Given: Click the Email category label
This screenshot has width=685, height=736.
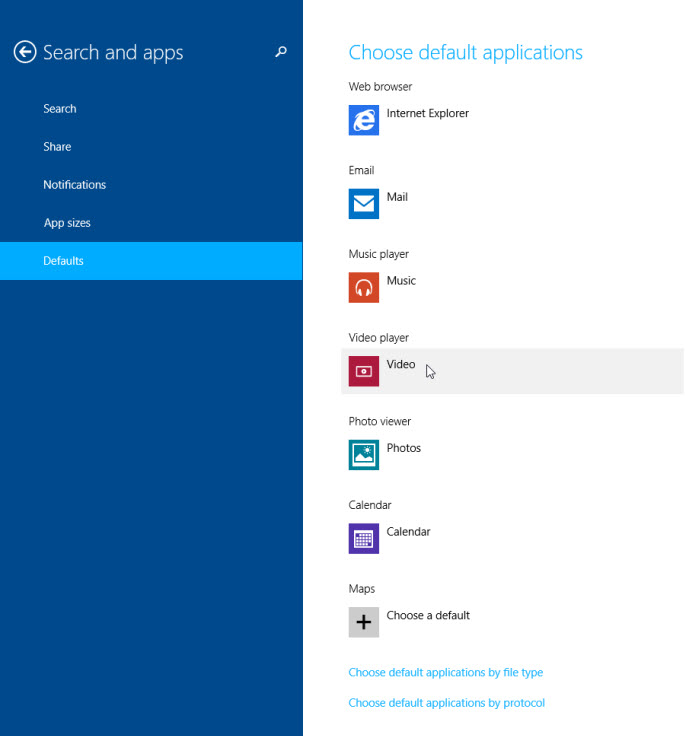Looking at the screenshot, I should [361, 170].
